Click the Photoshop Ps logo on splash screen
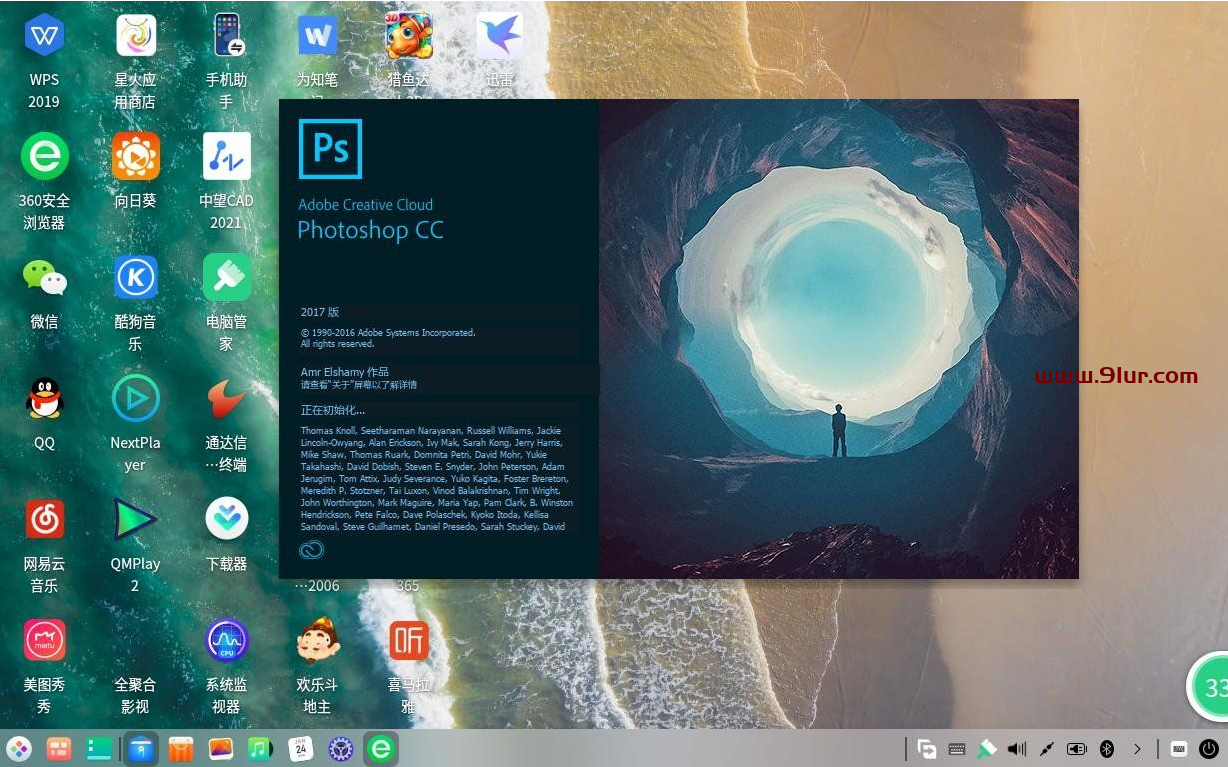The image size is (1228, 767). tap(330, 149)
